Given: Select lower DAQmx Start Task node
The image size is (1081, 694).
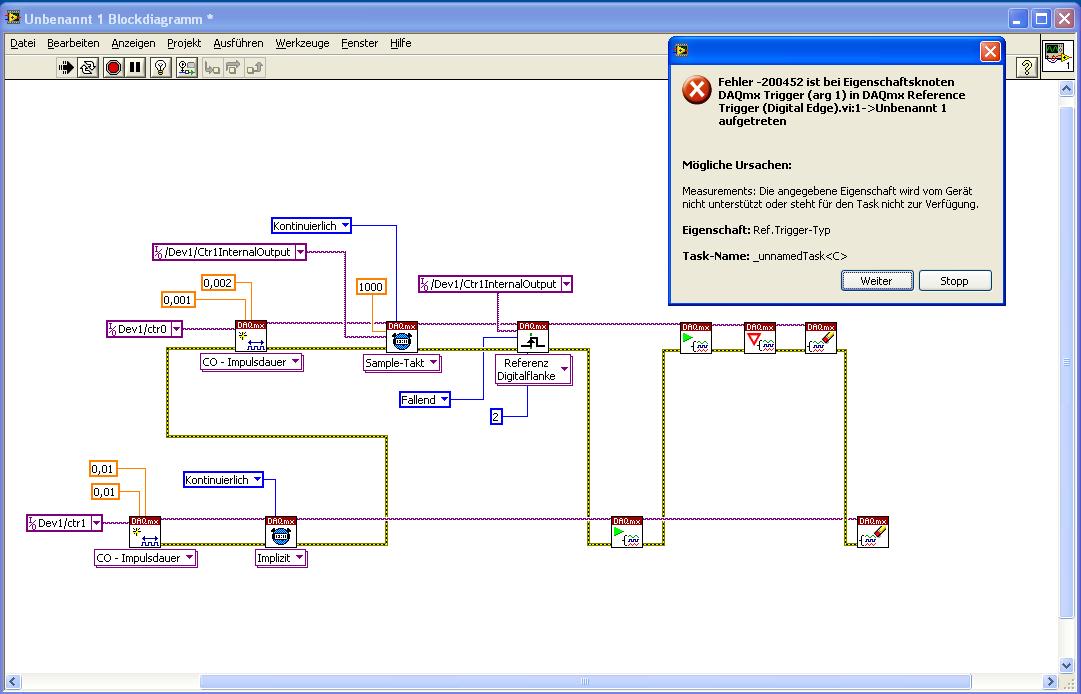Looking at the screenshot, I should [627, 532].
